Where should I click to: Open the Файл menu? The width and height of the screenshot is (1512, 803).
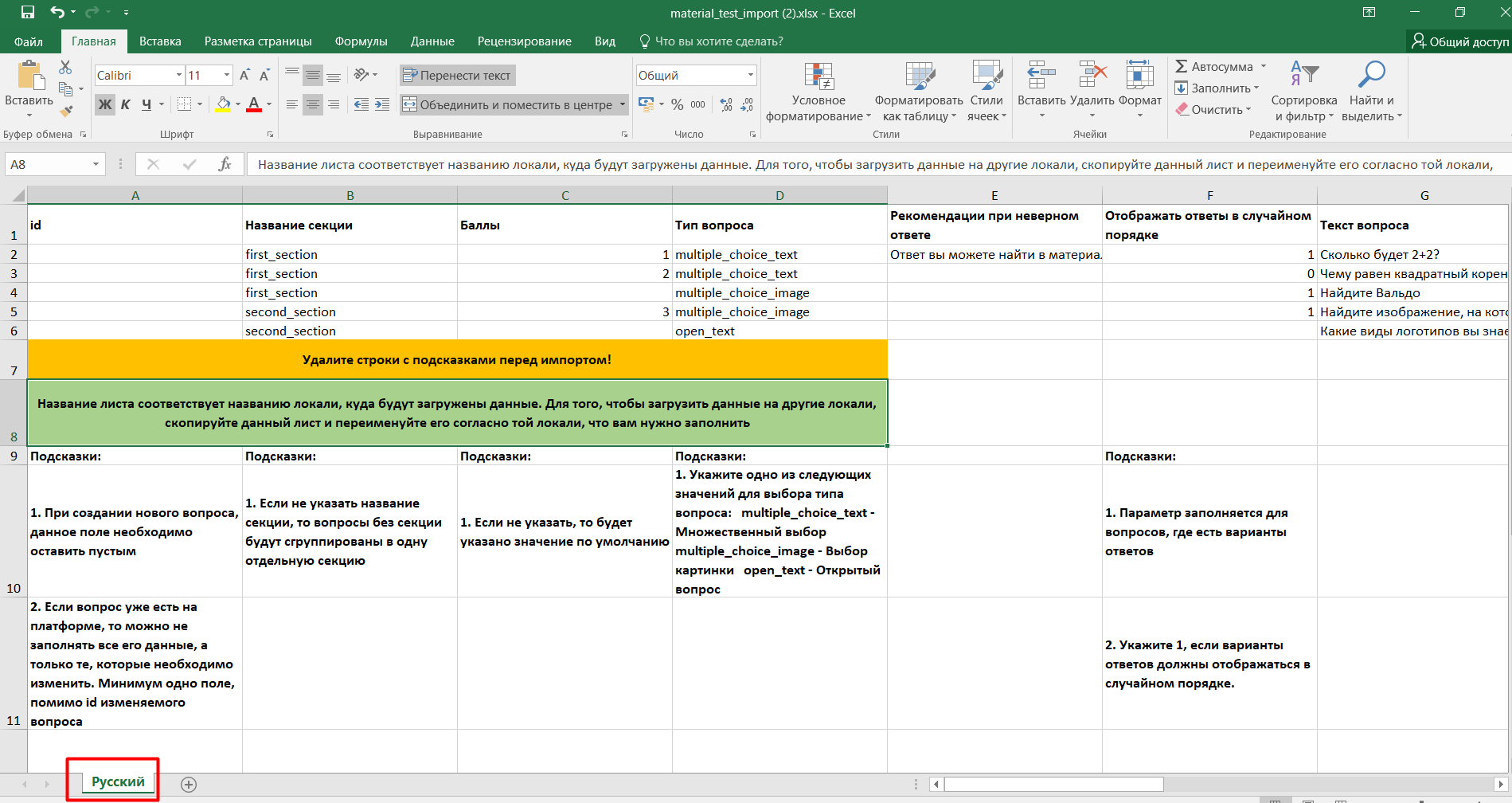29,41
